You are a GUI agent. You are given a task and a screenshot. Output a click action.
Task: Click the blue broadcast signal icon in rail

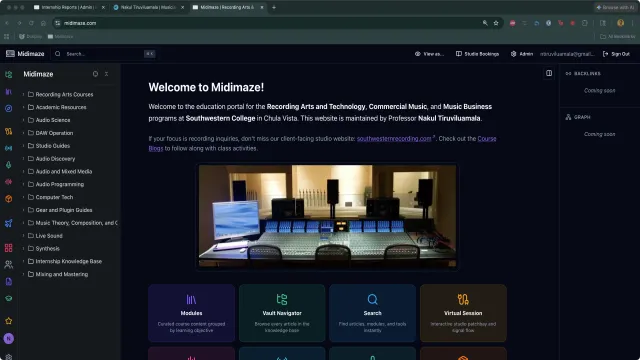pyautogui.click(x=9, y=148)
